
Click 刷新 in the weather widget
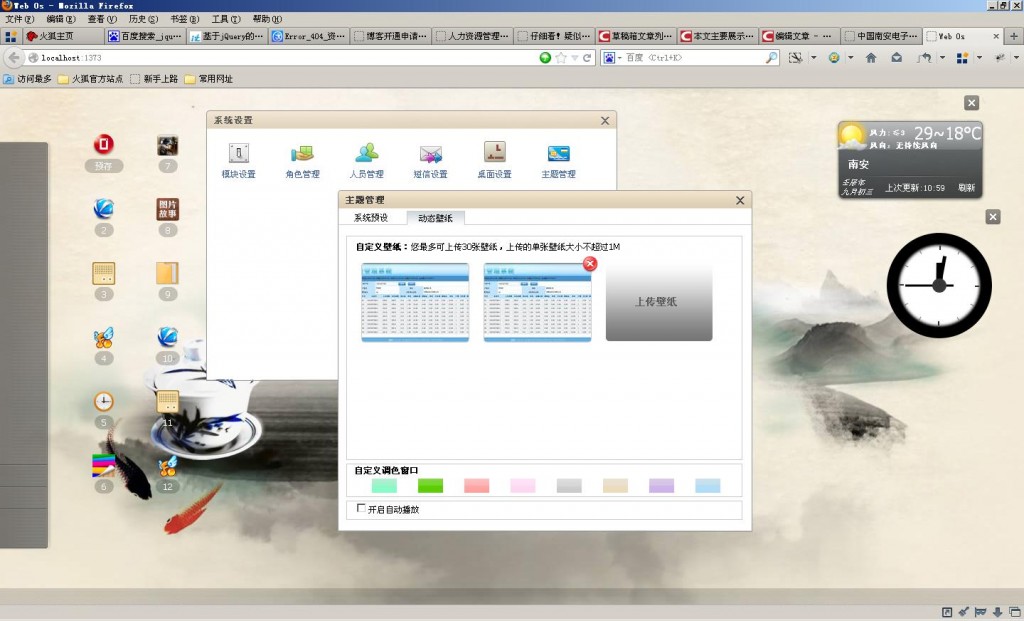point(967,187)
